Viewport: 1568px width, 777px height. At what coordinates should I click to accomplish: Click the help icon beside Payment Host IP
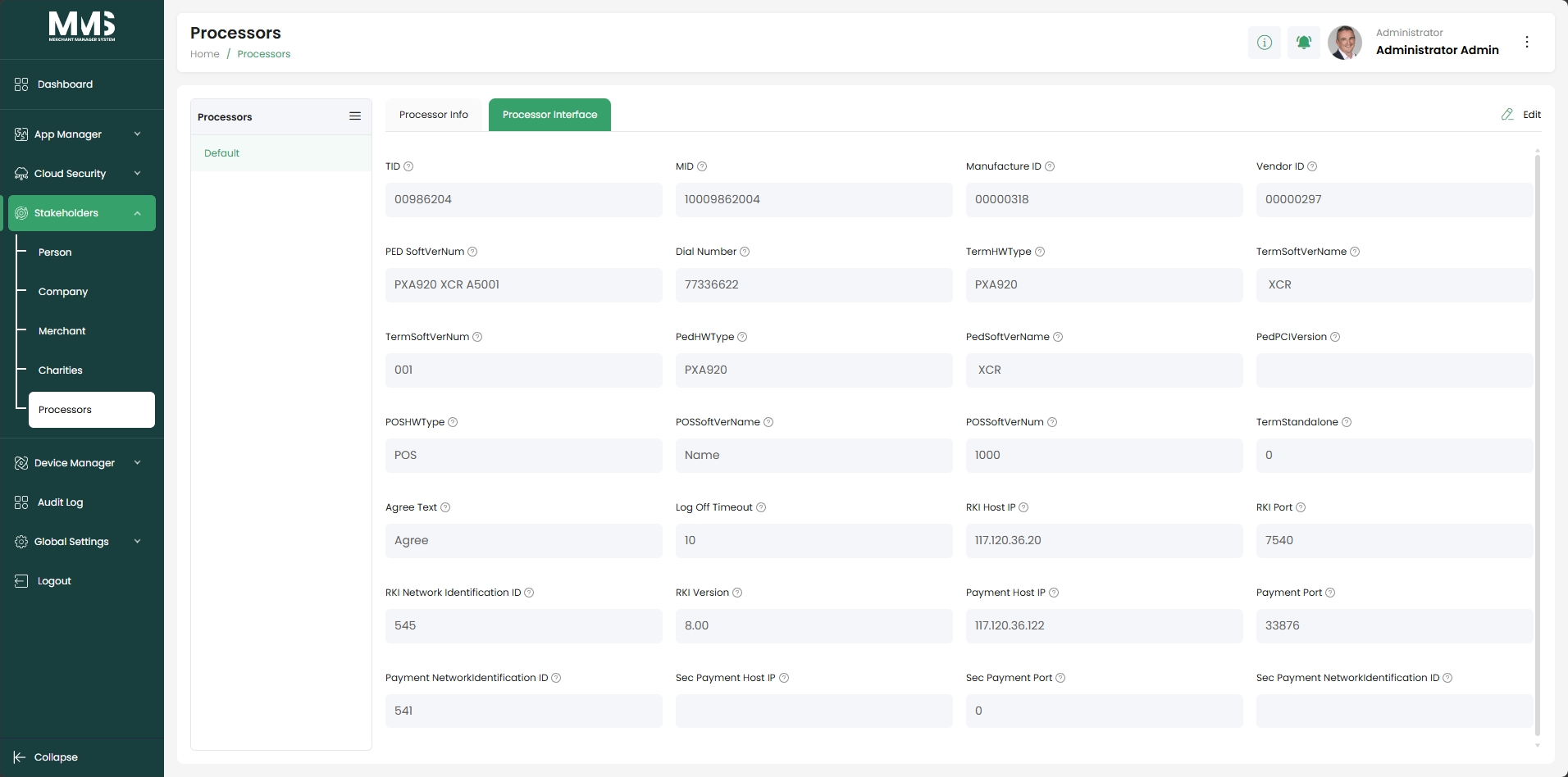pyautogui.click(x=1054, y=593)
